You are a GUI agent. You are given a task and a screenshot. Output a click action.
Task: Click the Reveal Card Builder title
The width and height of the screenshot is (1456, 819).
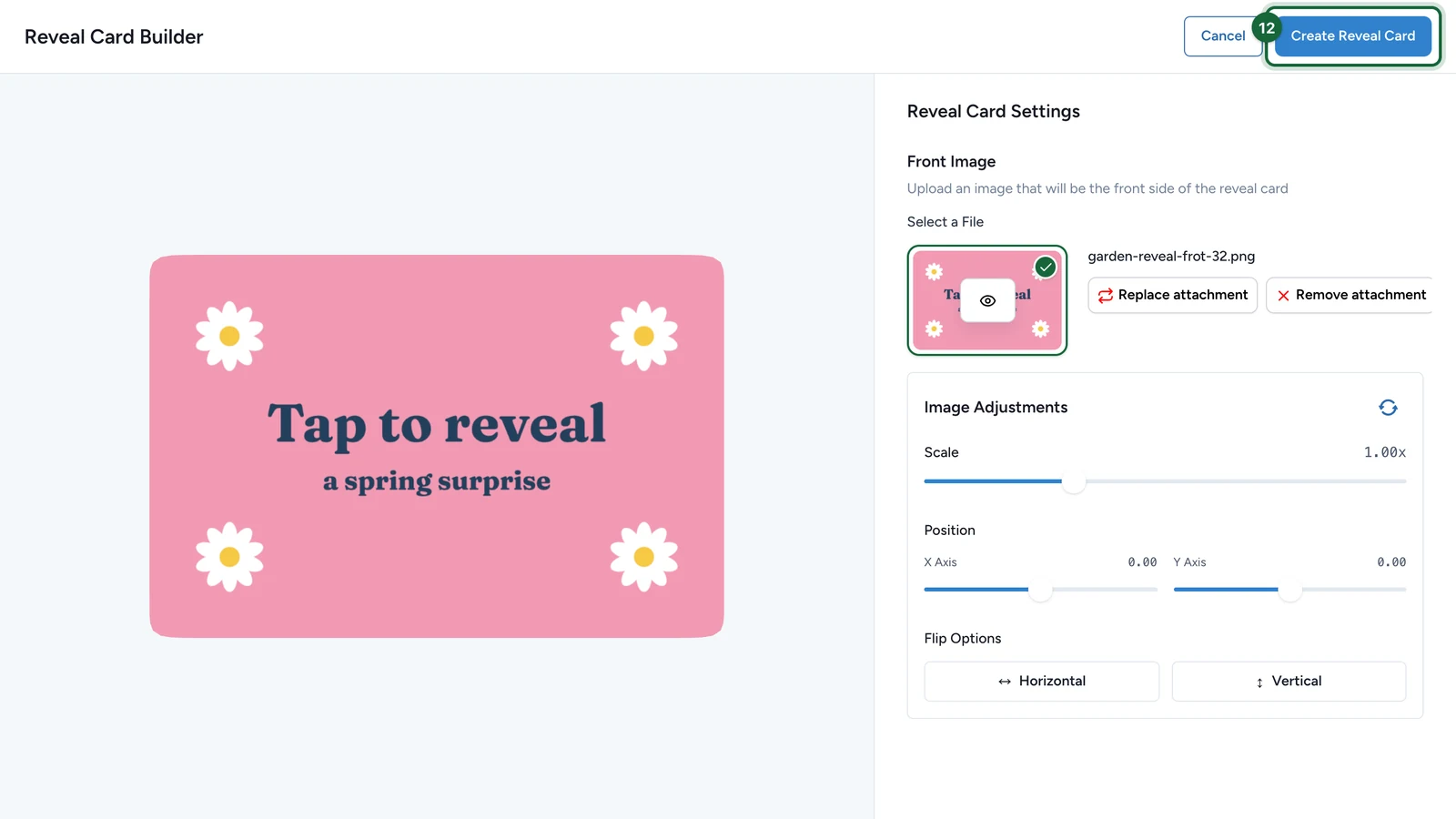(114, 37)
